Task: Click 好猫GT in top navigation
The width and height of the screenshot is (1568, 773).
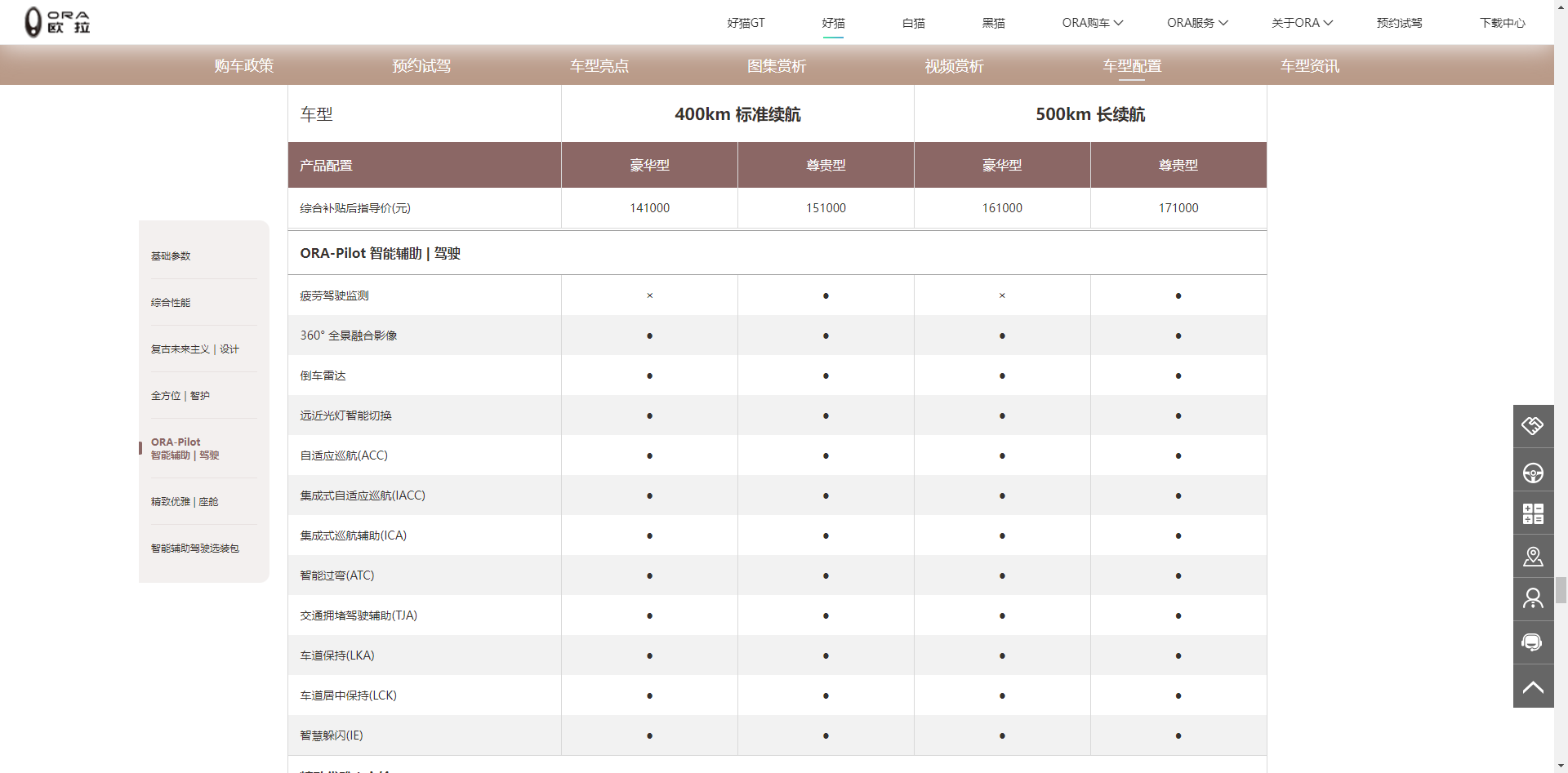Action: click(x=746, y=23)
